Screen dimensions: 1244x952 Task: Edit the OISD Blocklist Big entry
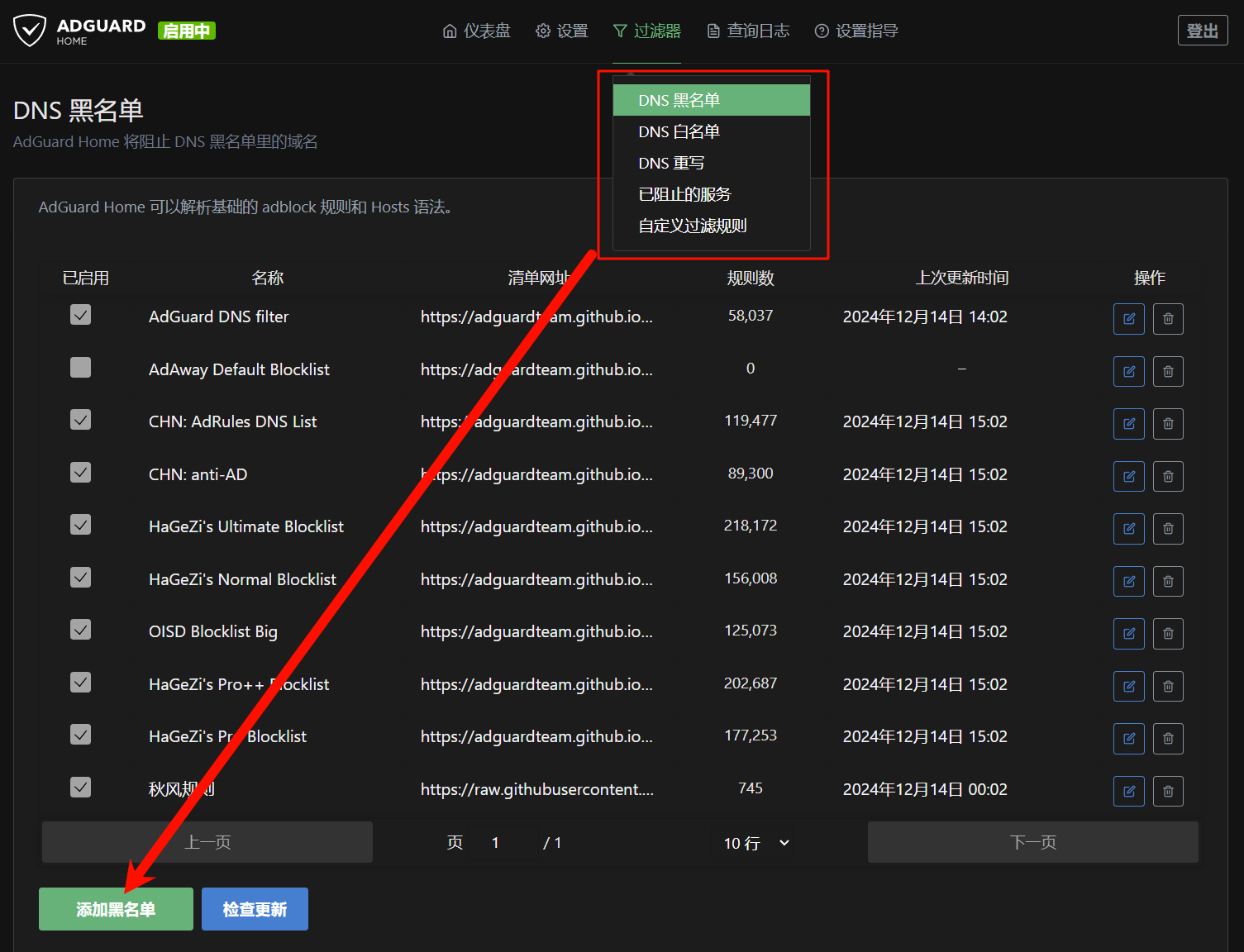pyautogui.click(x=1128, y=634)
